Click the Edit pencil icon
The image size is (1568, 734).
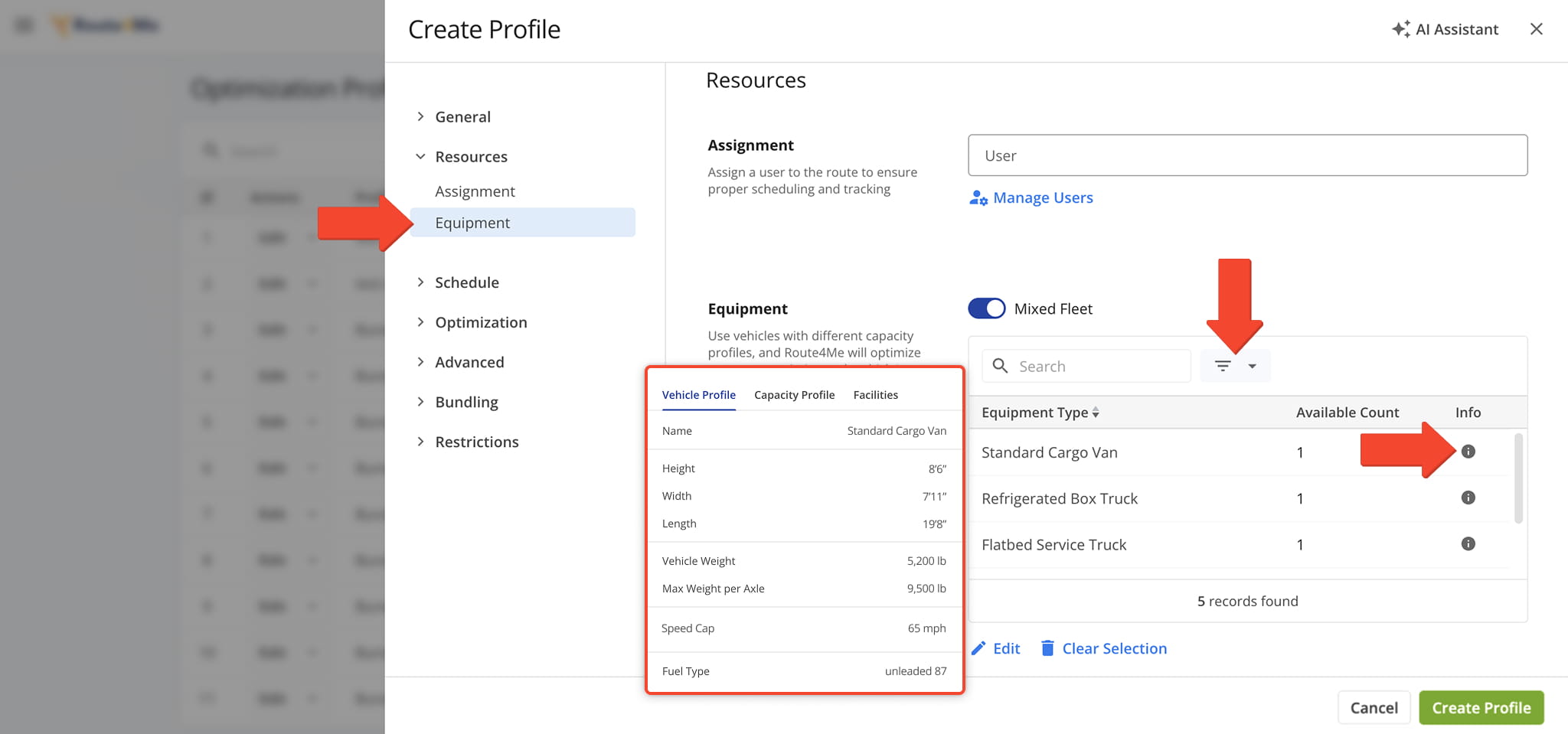click(x=978, y=648)
